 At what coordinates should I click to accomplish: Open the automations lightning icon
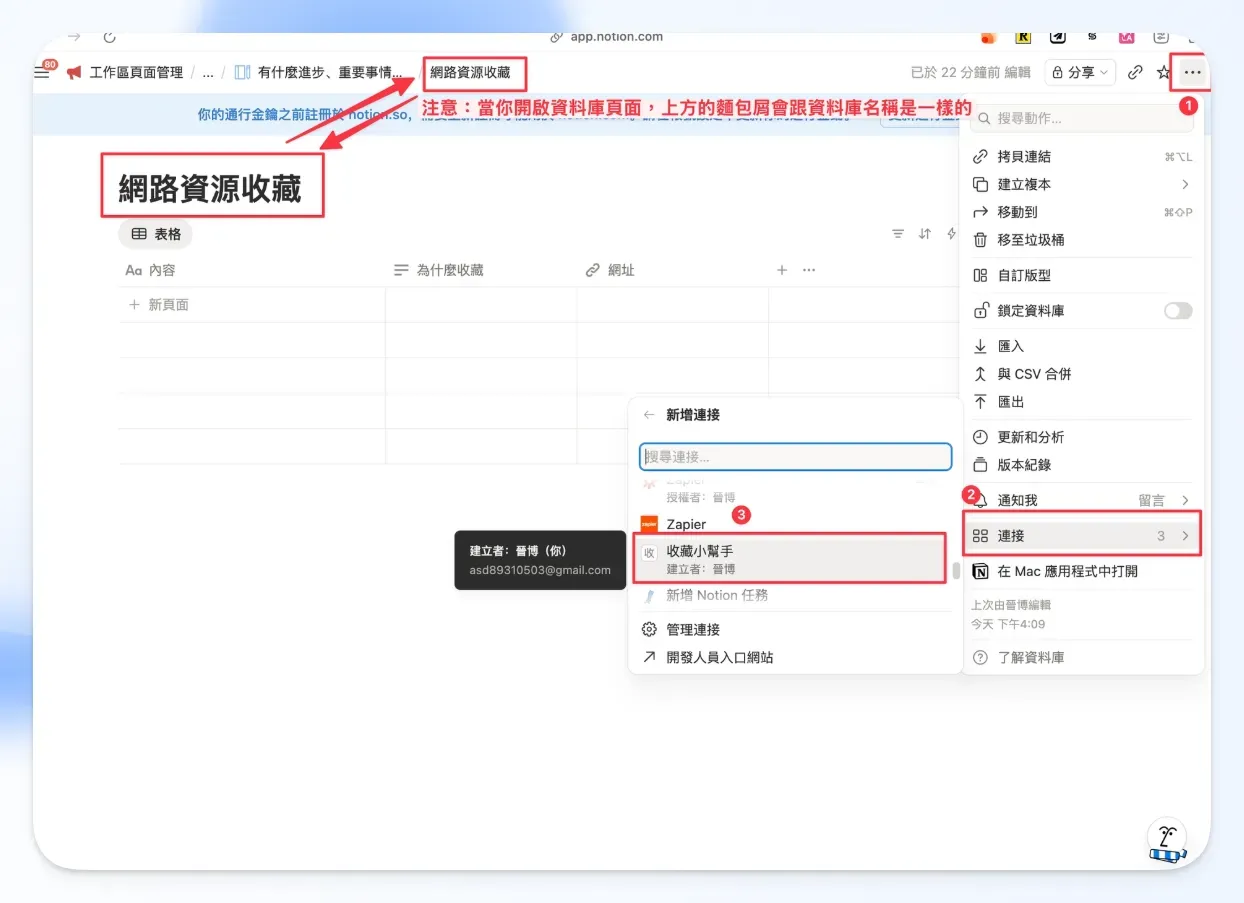click(951, 234)
